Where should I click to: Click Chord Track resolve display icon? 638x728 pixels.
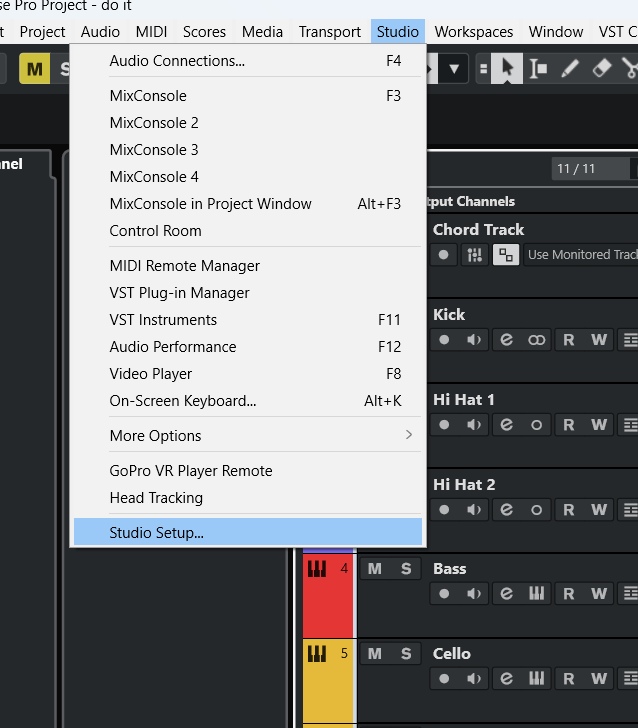tap(506, 254)
